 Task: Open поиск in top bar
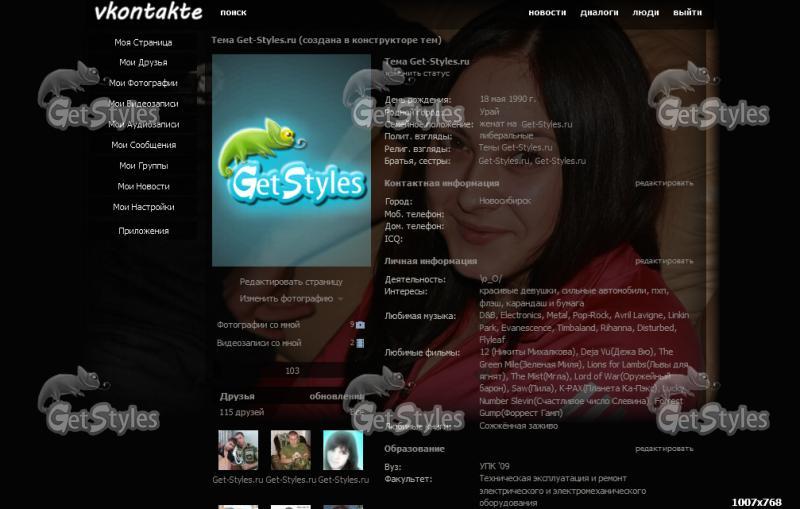[233, 12]
